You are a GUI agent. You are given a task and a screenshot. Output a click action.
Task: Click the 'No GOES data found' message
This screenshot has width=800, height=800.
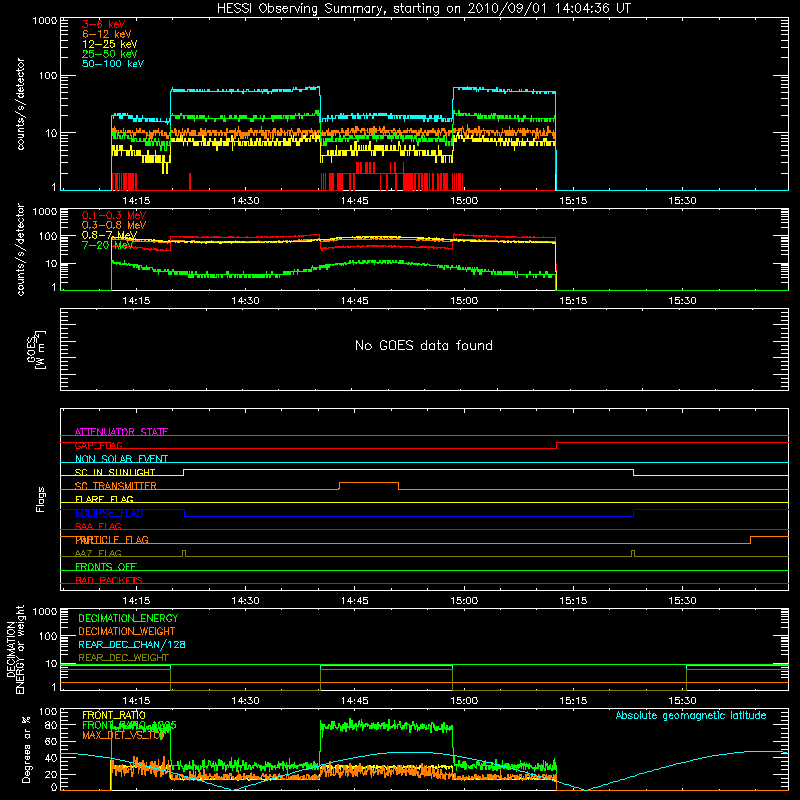click(x=423, y=345)
